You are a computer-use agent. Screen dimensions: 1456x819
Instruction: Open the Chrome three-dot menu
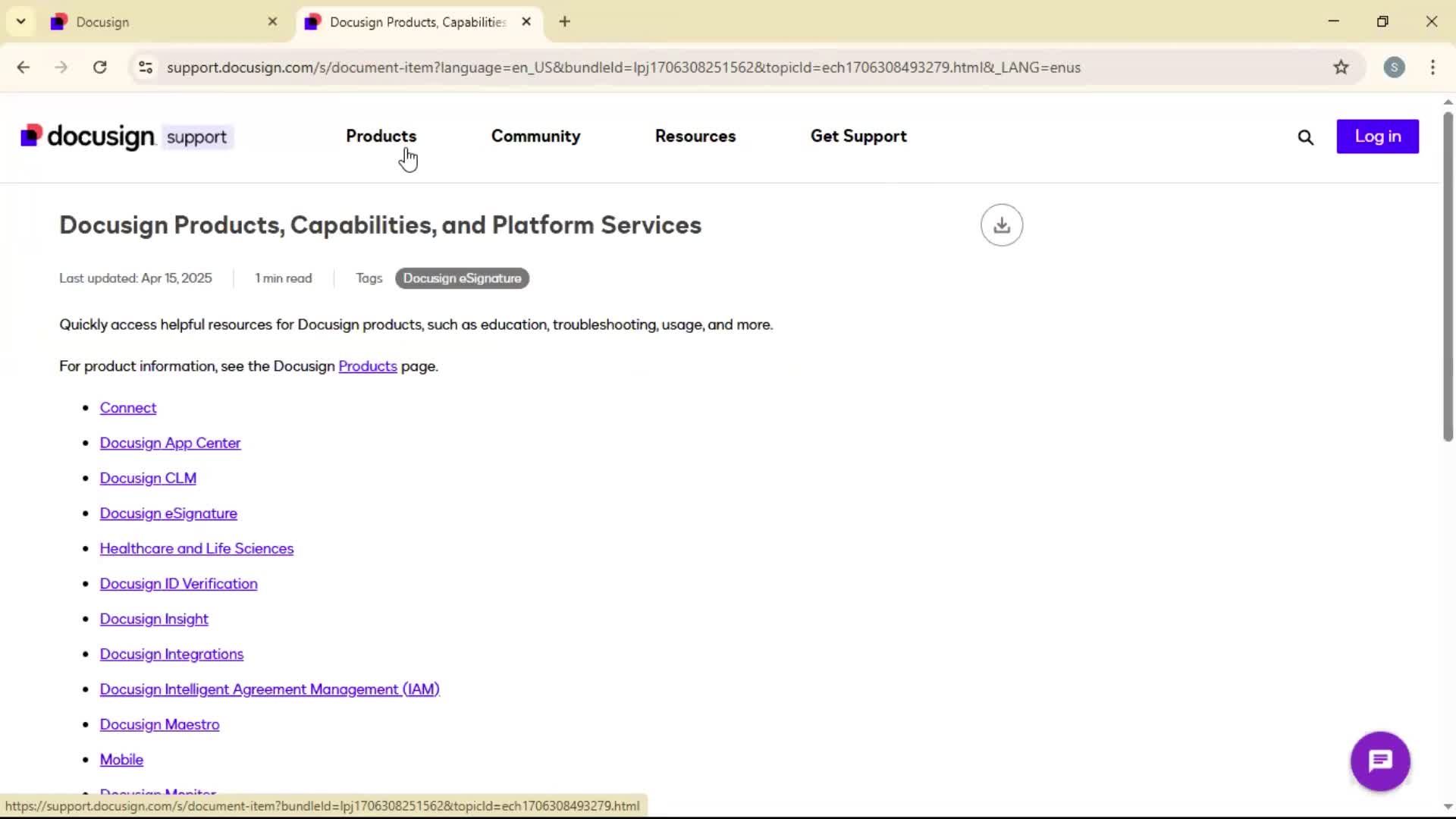pos(1432,67)
